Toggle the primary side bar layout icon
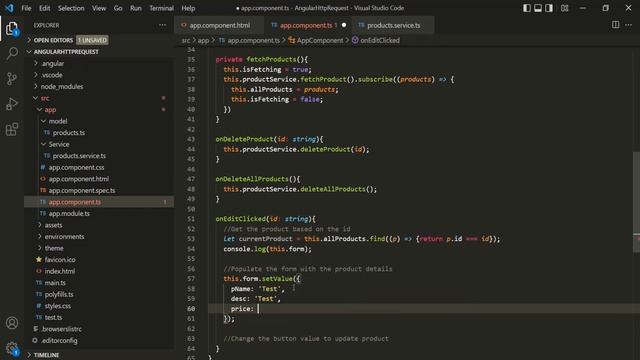Screen dimensions: 640x360 pos(527,8)
